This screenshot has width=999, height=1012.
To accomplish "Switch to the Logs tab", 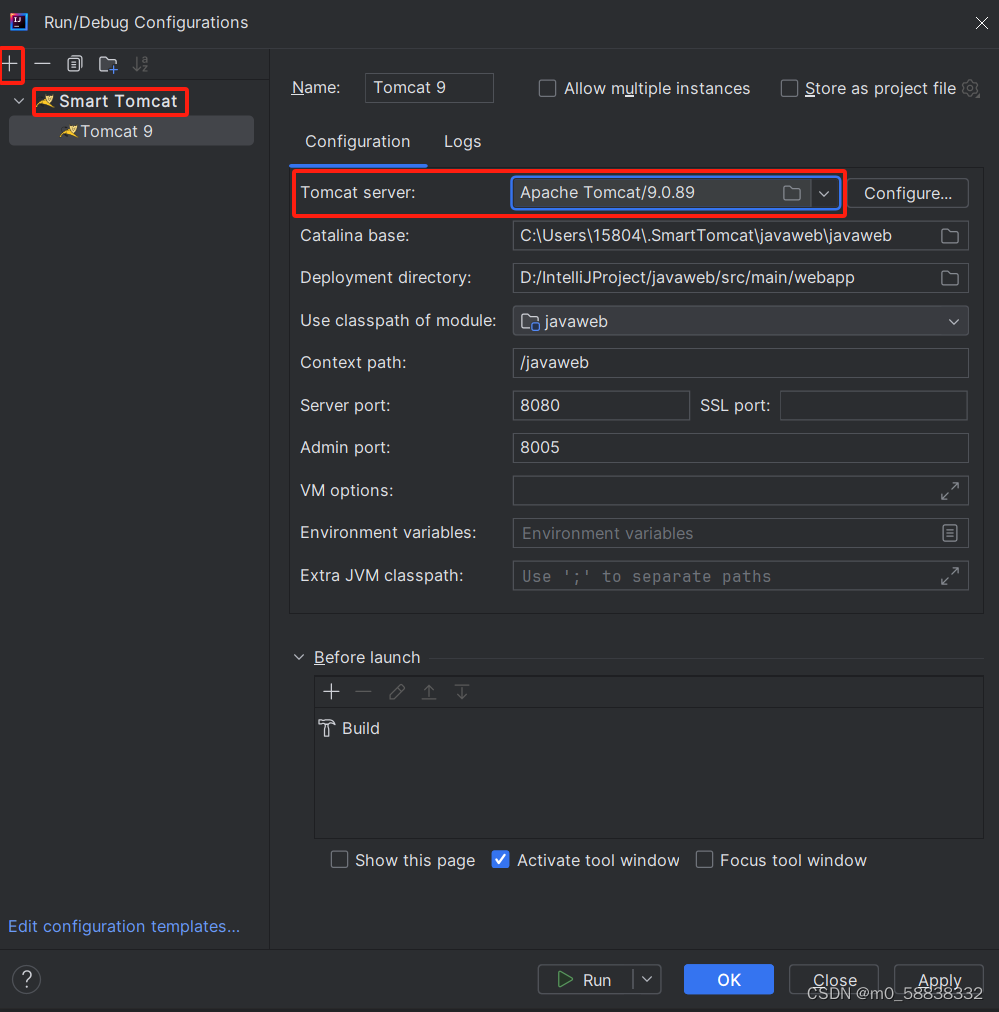I will click(462, 141).
